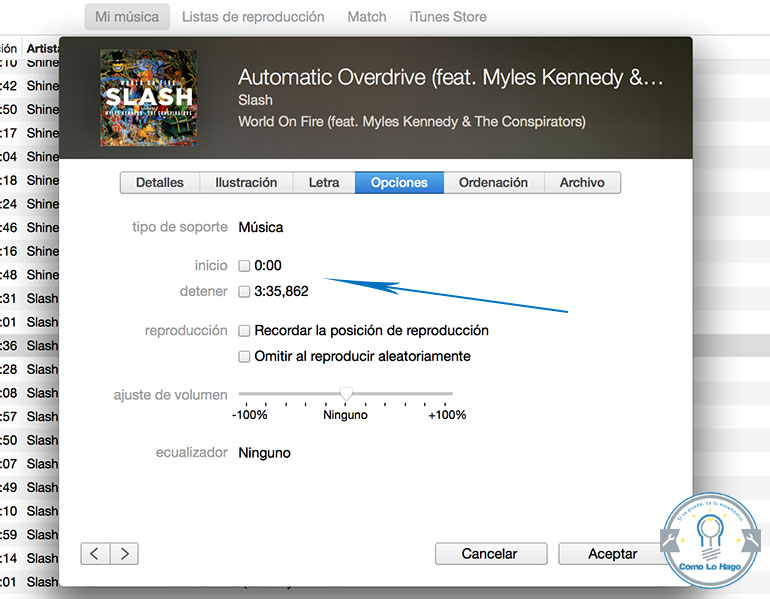Click the Artista column header in library
The image size is (770, 599).
pyautogui.click(x=43, y=48)
